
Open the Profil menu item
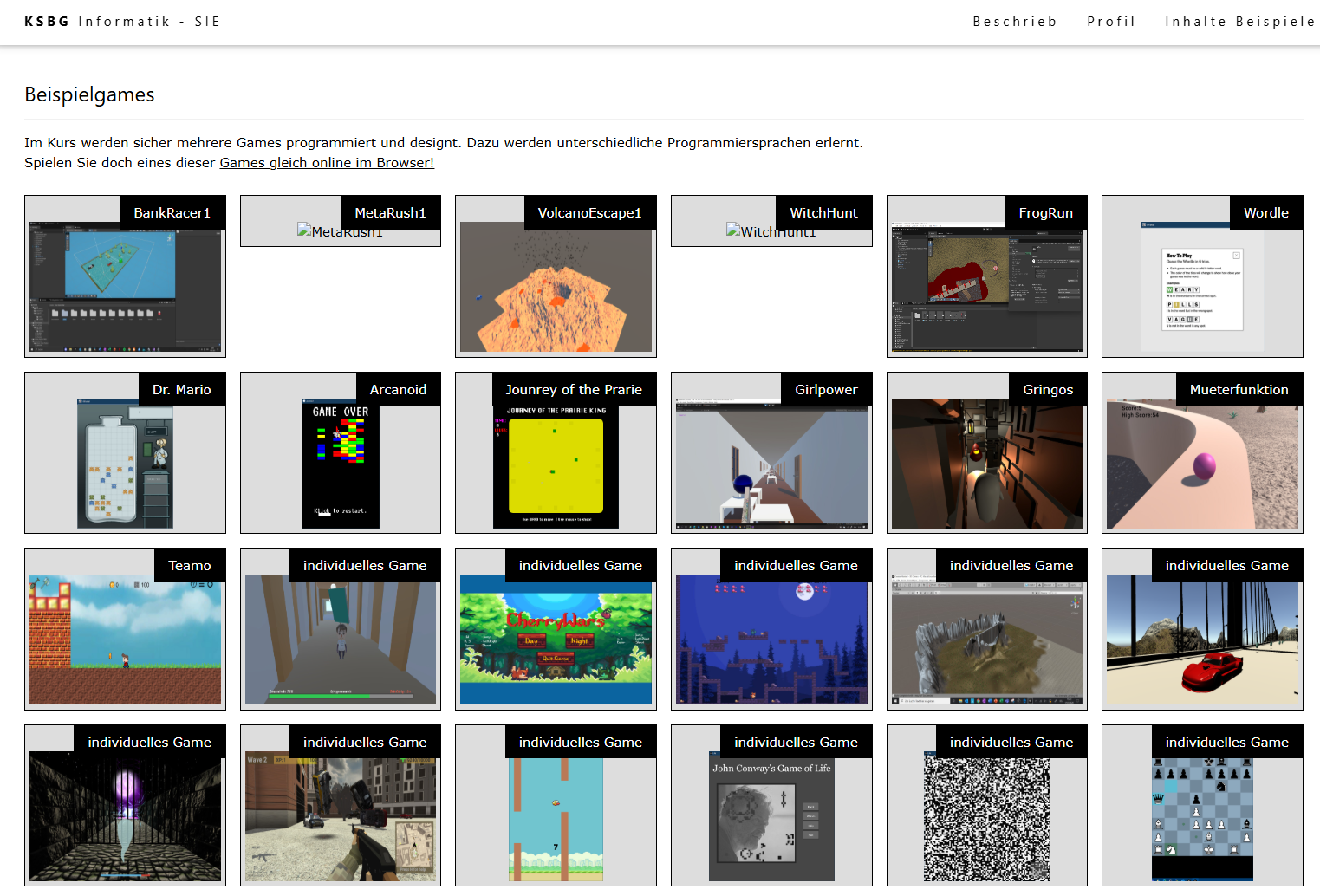(1111, 22)
